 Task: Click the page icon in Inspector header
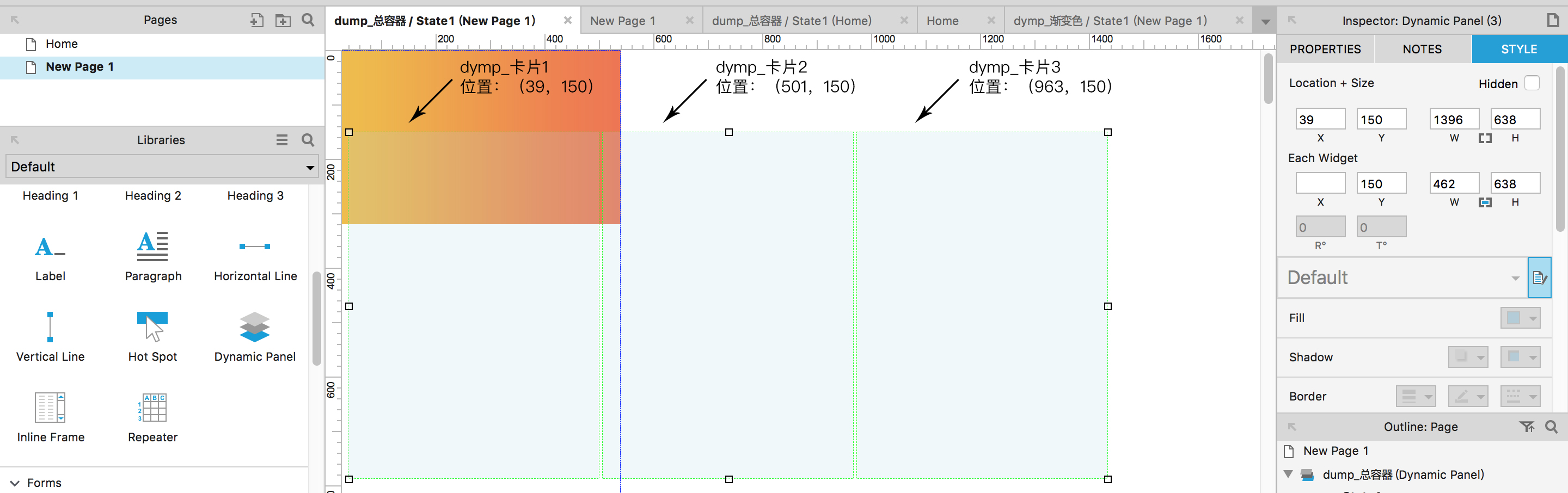pos(1553,20)
